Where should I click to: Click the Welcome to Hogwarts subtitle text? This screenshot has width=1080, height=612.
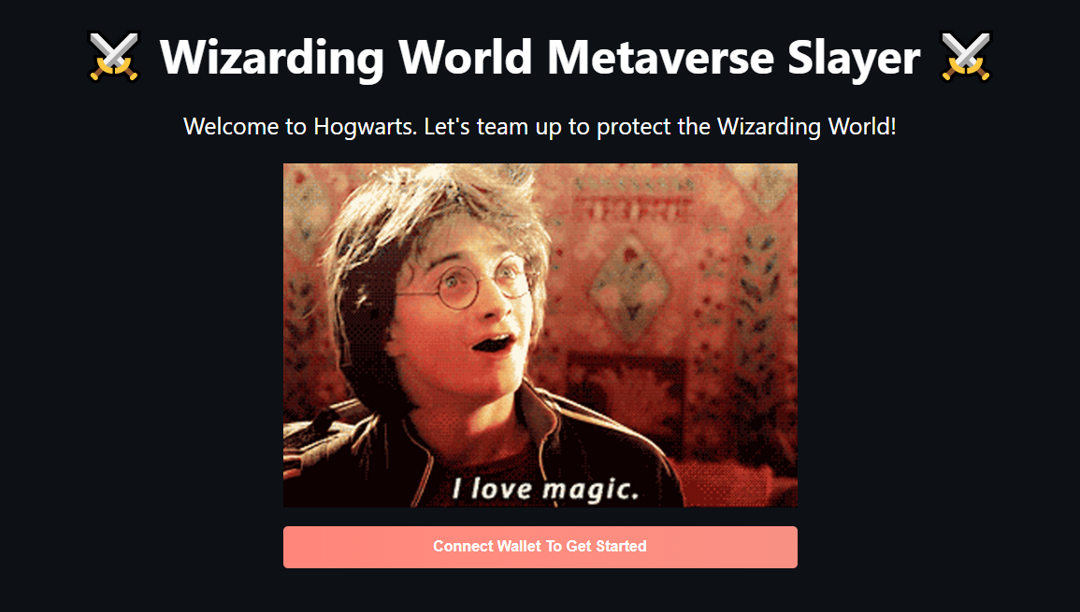coord(540,127)
